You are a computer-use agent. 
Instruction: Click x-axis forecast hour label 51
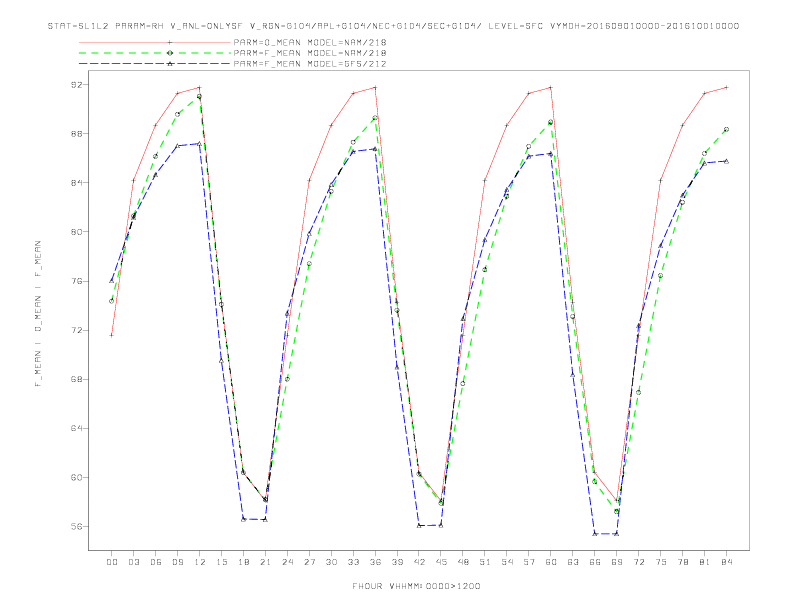pyautogui.click(x=485, y=562)
